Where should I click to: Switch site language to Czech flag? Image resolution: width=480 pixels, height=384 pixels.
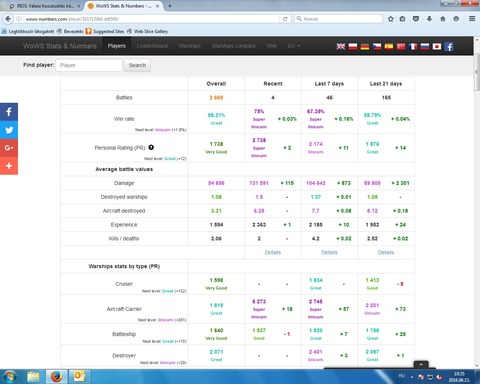coord(377,46)
